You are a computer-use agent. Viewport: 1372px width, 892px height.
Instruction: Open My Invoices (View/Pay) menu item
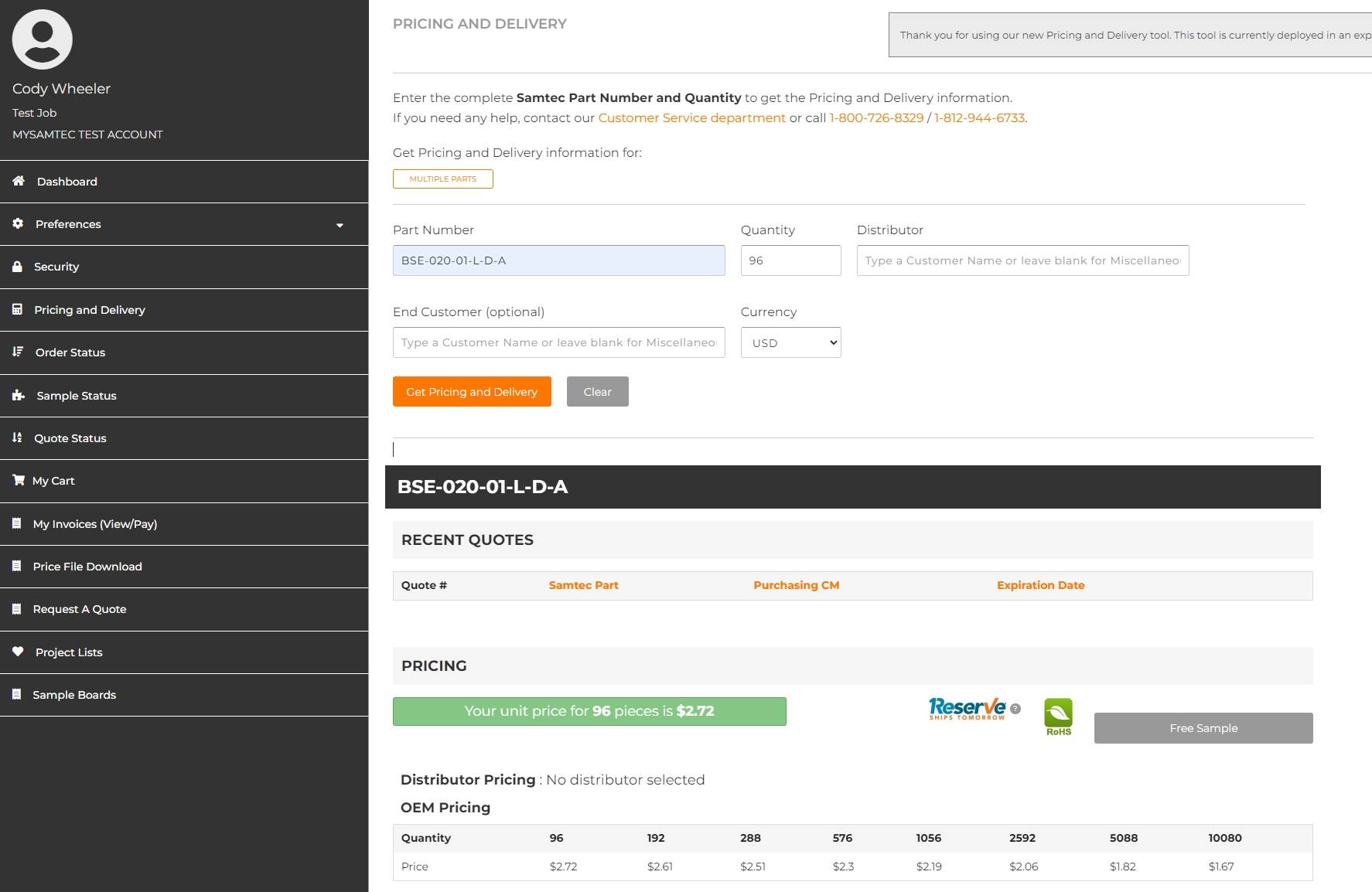184,524
